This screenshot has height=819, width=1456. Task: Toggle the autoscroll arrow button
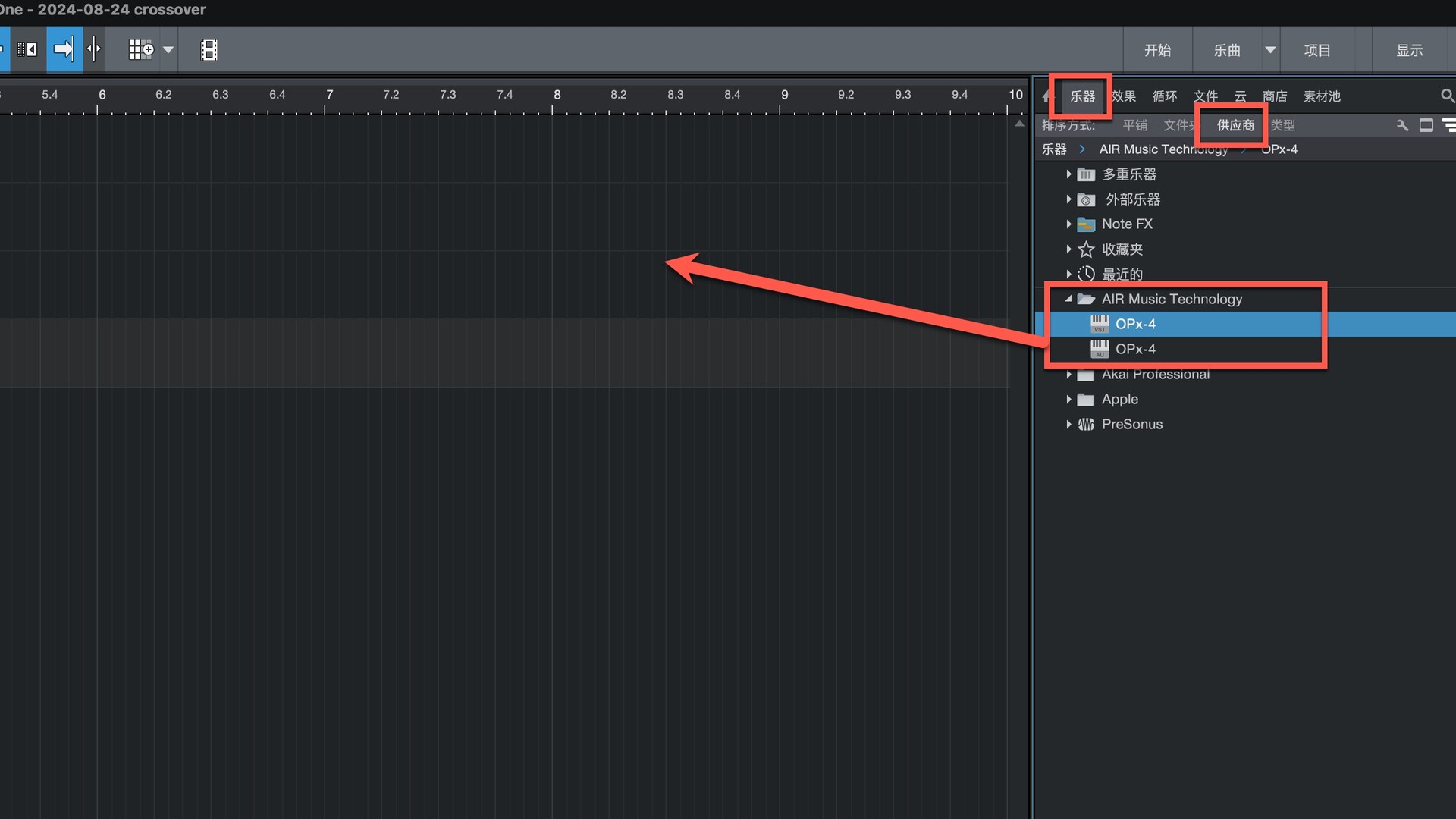64,50
